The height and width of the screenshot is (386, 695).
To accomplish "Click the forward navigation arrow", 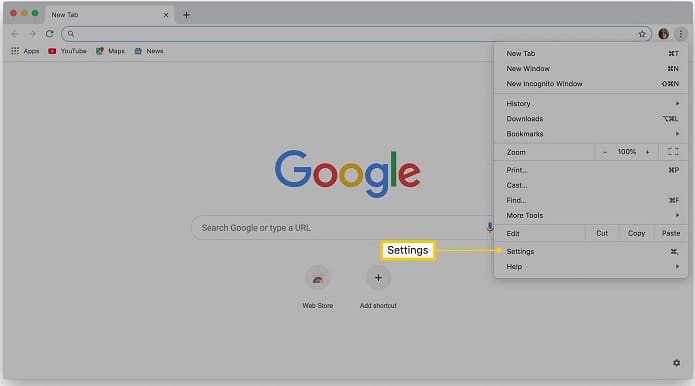I will click(x=32, y=34).
